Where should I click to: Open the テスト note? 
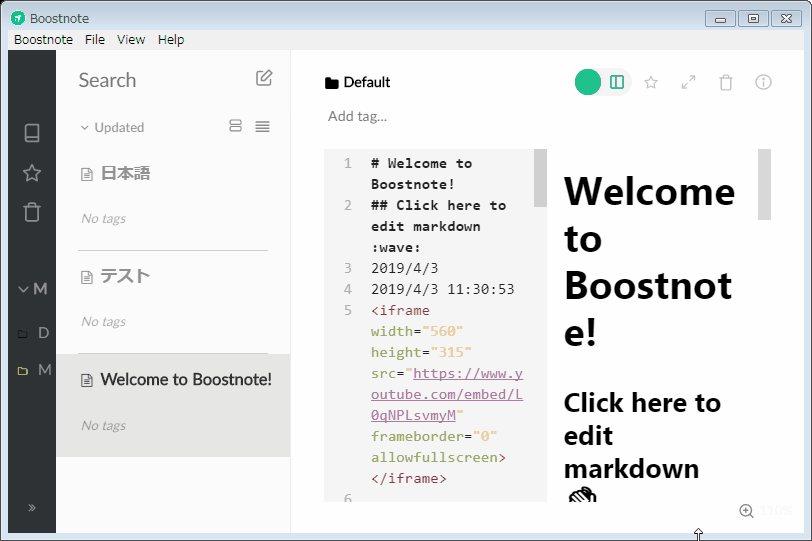pos(173,302)
